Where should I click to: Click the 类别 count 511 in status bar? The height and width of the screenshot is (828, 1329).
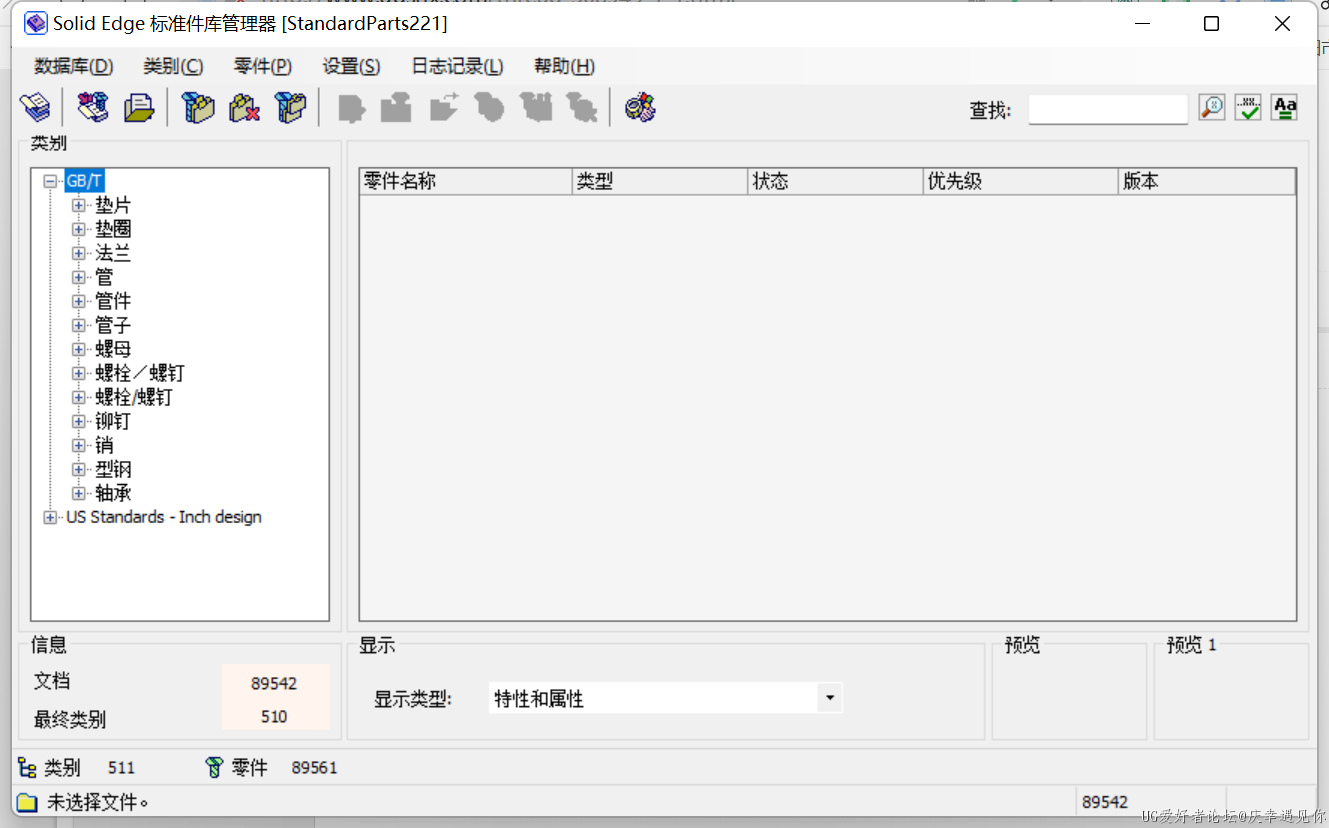(x=121, y=768)
